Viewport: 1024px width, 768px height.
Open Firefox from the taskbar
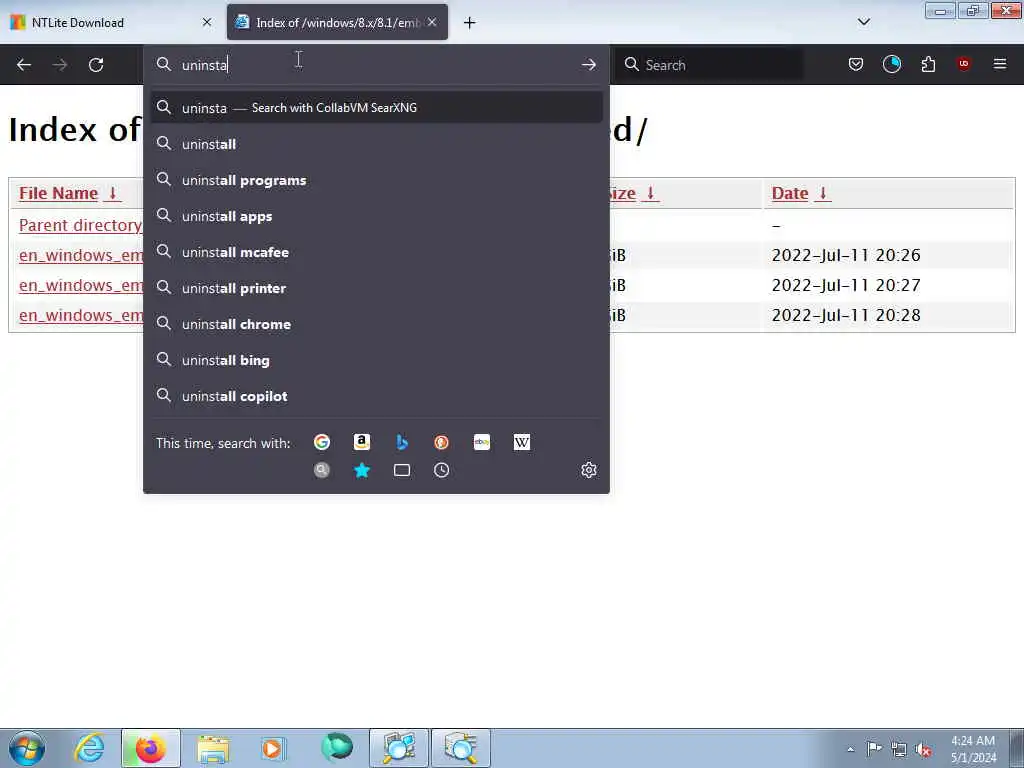click(150, 748)
